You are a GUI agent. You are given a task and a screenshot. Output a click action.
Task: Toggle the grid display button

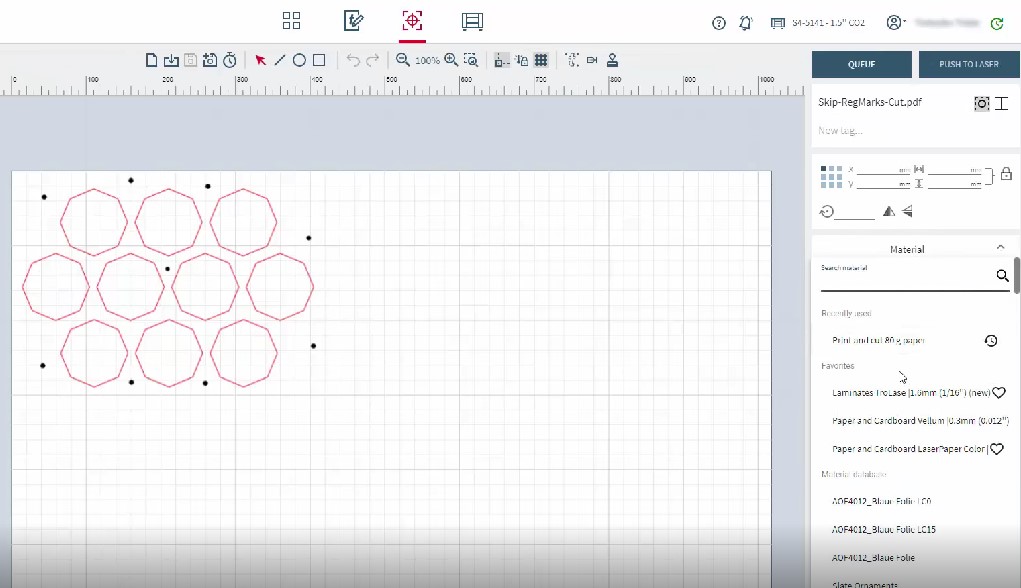(x=541, y=60)
